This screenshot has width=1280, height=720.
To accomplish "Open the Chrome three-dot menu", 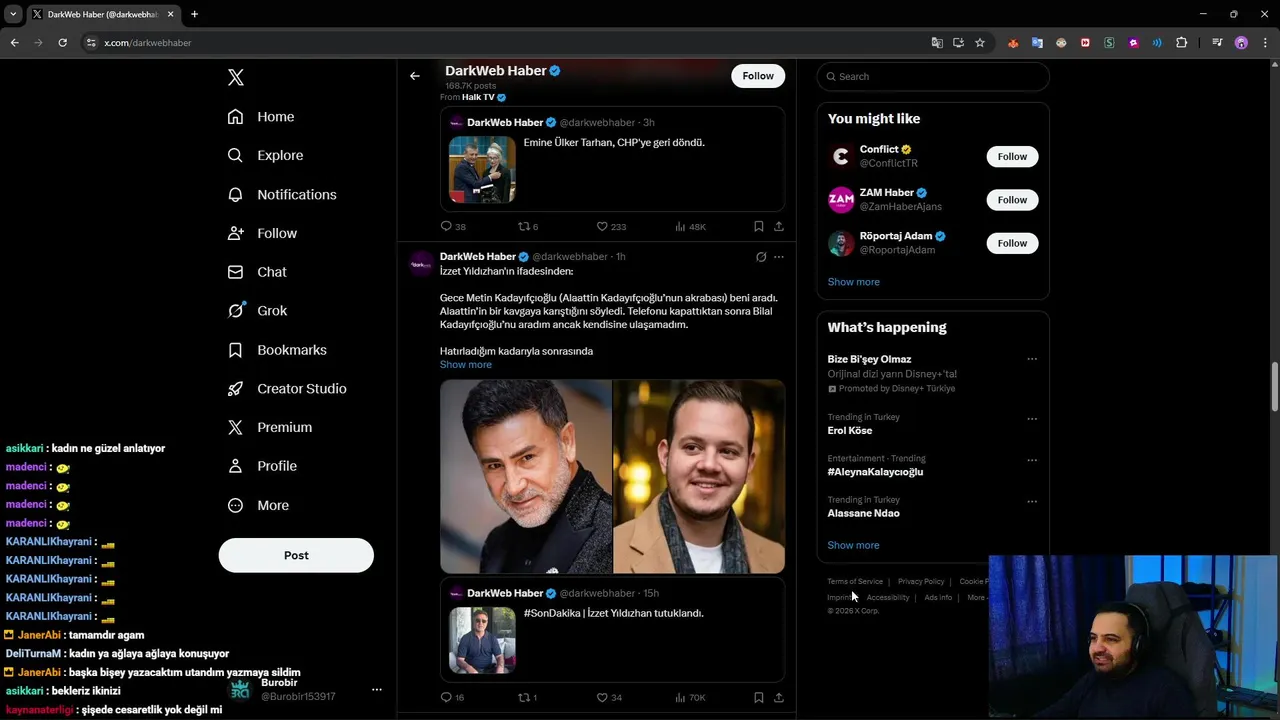I will (1266, 43).
